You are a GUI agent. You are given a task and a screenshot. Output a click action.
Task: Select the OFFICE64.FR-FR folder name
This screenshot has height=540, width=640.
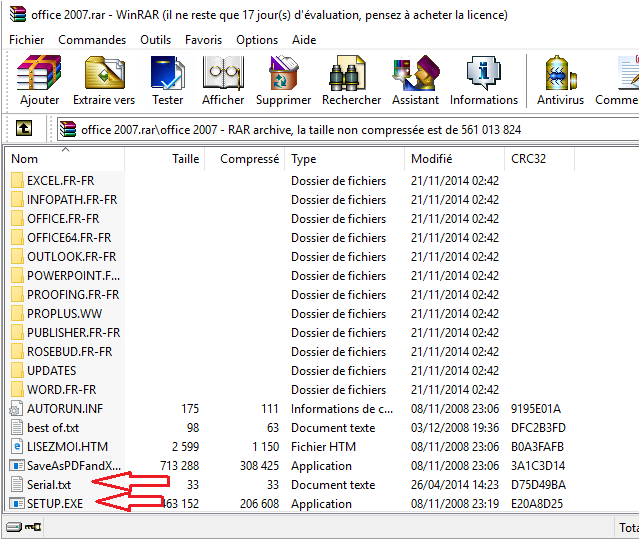69,238
